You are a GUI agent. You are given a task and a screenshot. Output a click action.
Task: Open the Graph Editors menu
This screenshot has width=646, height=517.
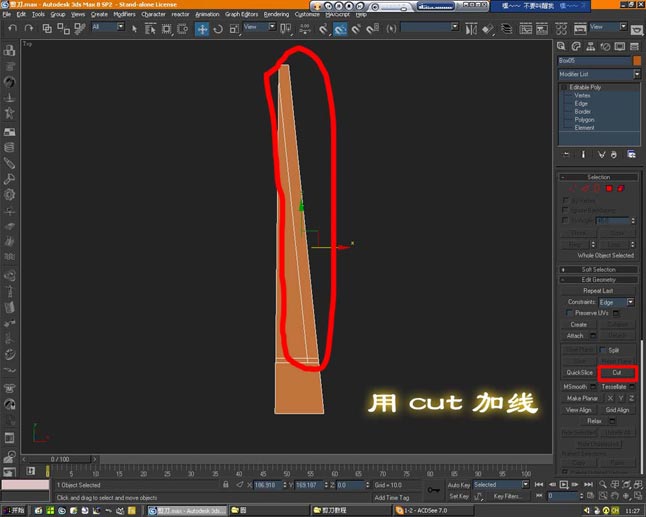241,14
